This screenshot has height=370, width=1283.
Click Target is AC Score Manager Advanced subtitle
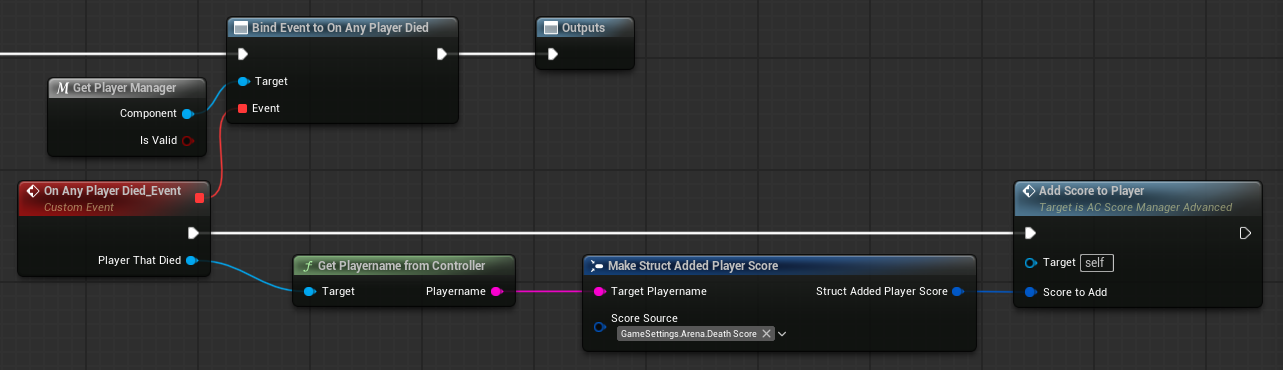pos(1136,207)
